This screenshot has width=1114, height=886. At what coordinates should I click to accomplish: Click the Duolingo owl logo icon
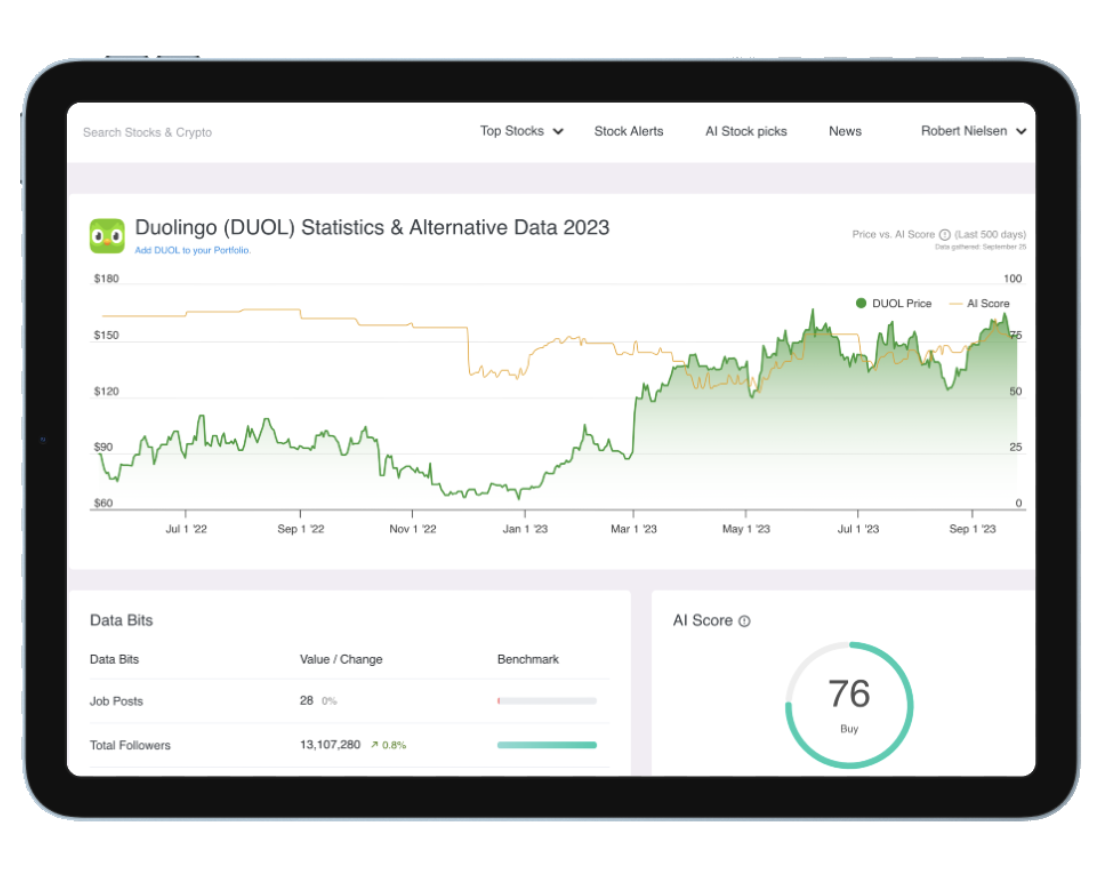105,235
